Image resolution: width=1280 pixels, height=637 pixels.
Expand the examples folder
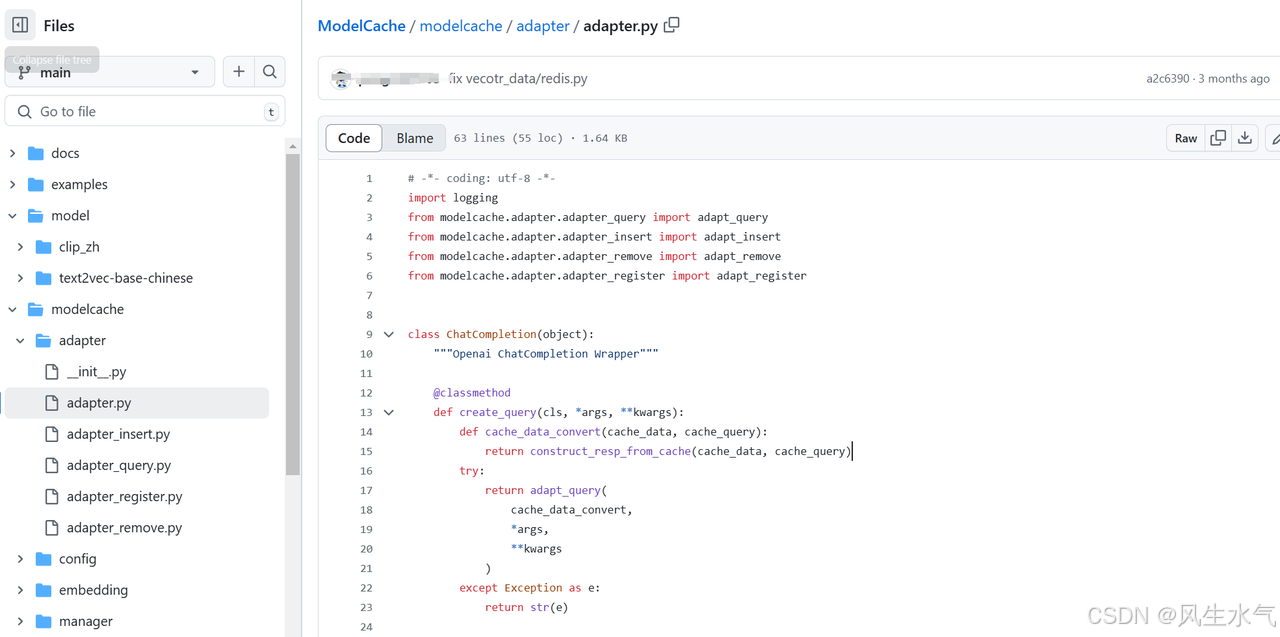tap(13, 184)
